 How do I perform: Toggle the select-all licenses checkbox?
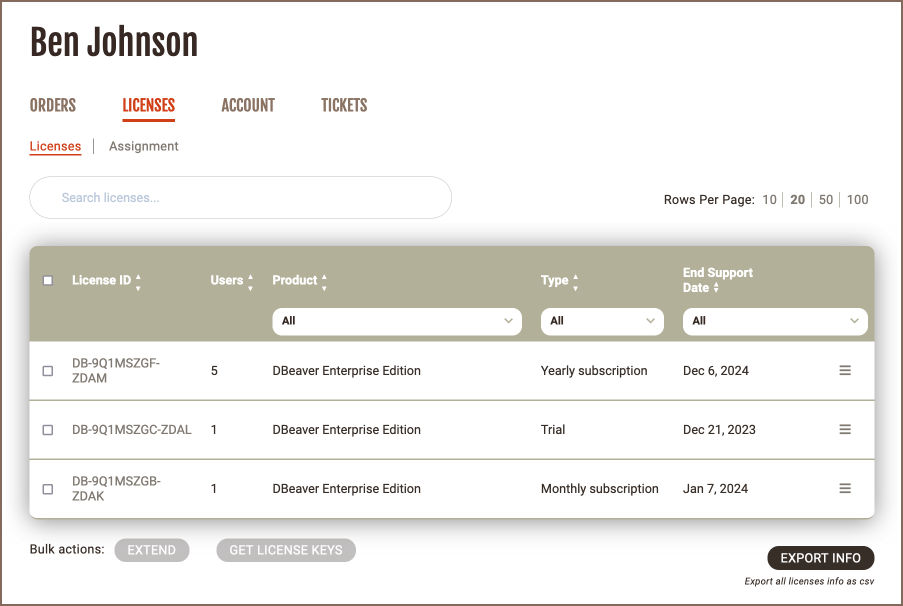point(48,281)
